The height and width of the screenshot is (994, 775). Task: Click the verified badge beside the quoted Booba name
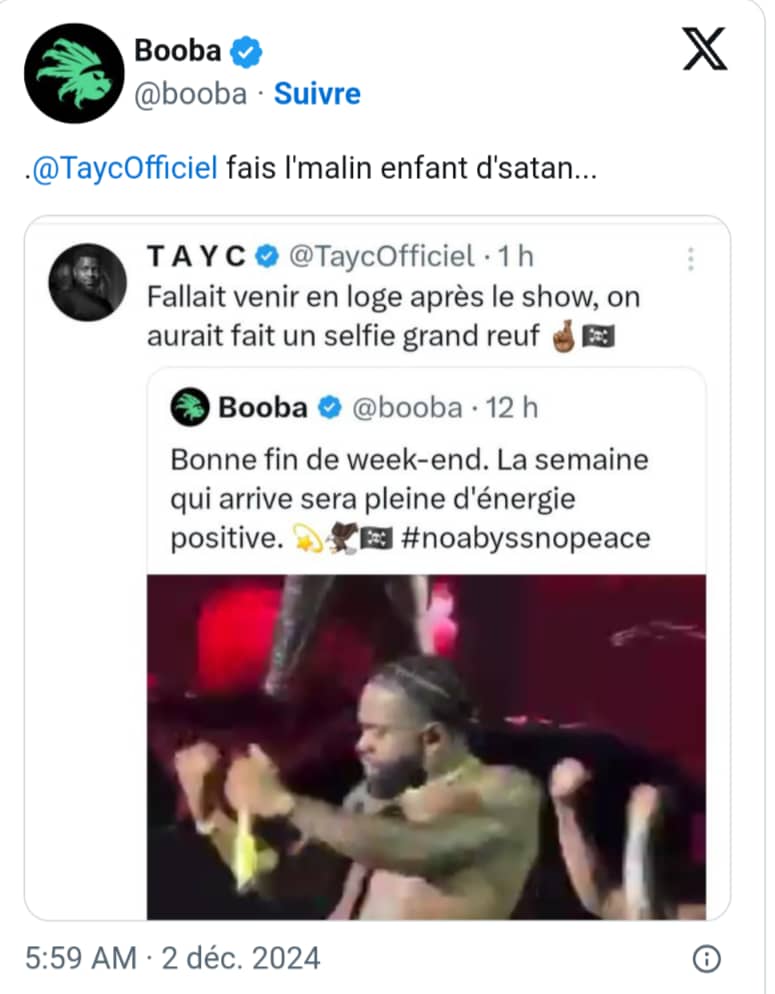pyautogui.click(x=327, y=407)
